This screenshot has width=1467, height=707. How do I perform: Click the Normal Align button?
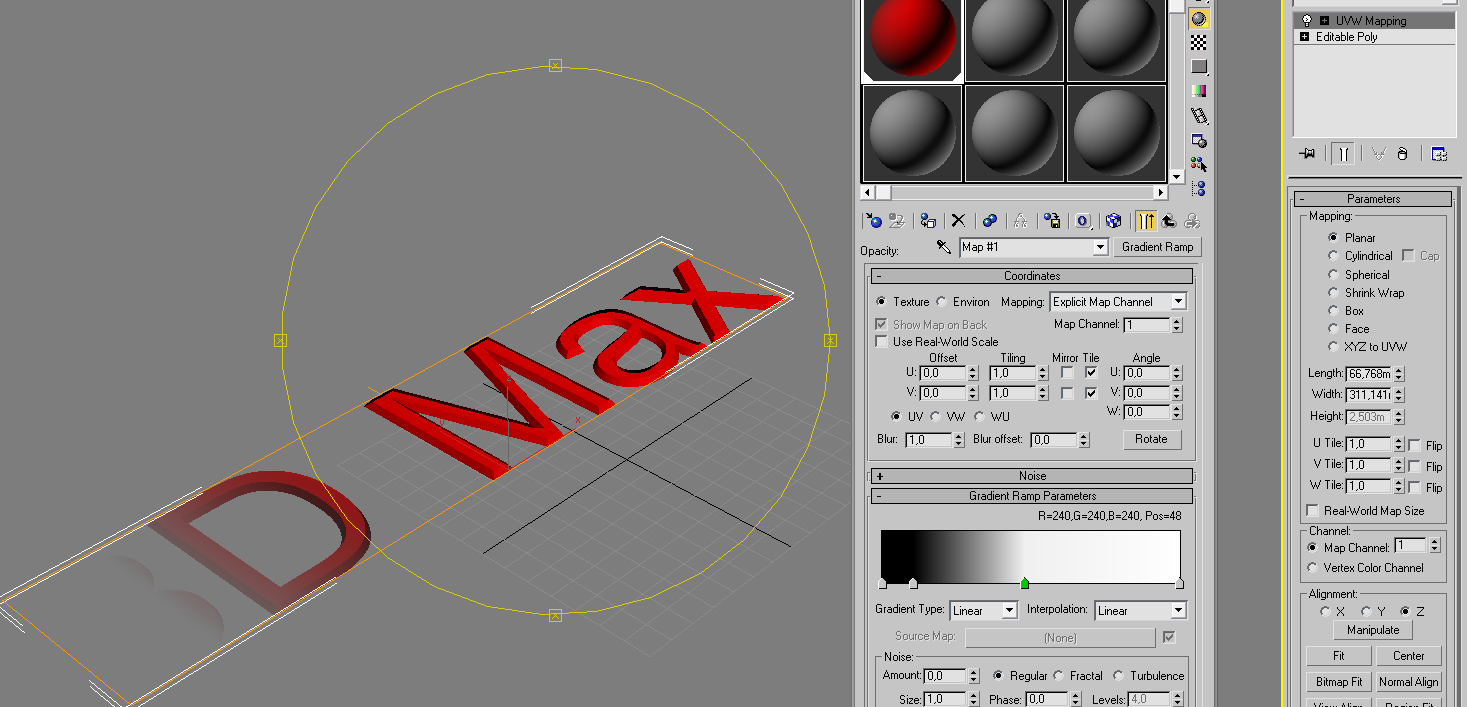pyautogui.click(x=1408, y=682)
